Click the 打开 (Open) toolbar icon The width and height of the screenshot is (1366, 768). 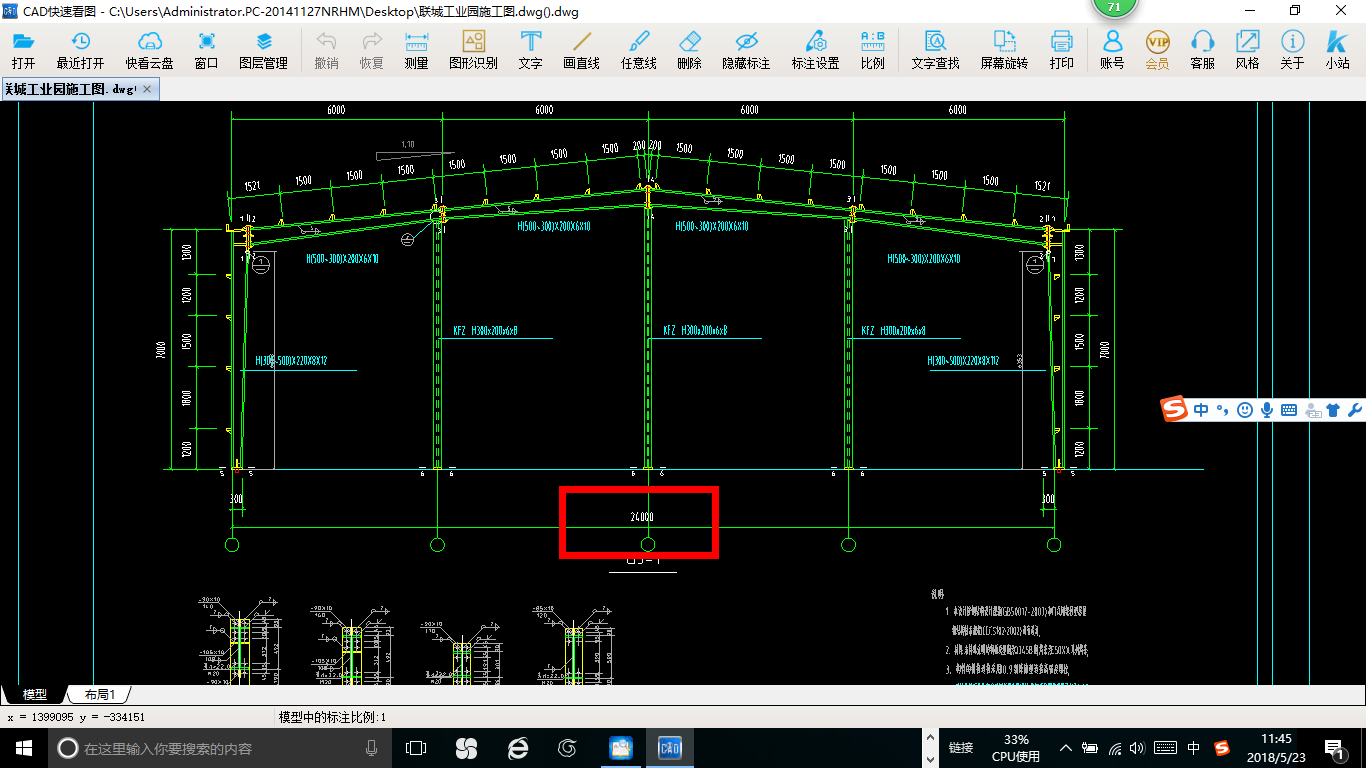pos(23,49)
